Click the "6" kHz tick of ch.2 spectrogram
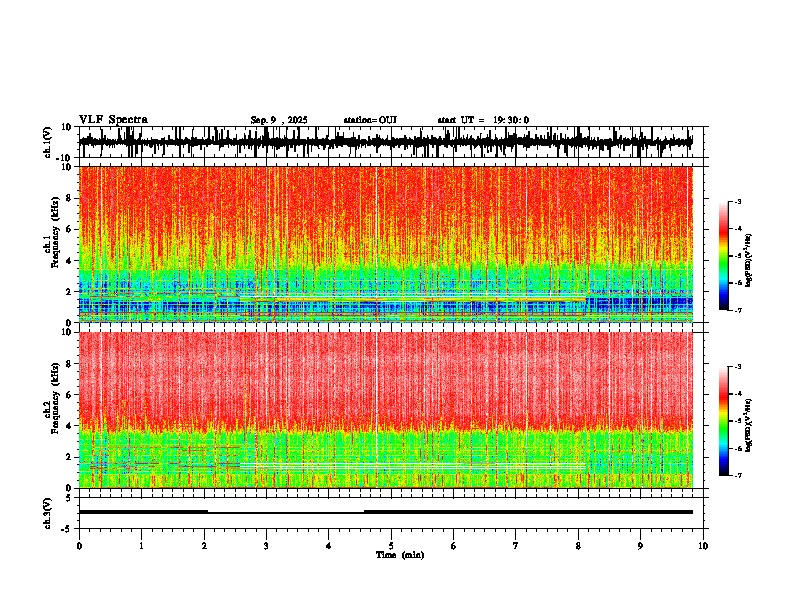 pyautogui.click(x=69, y=394)
